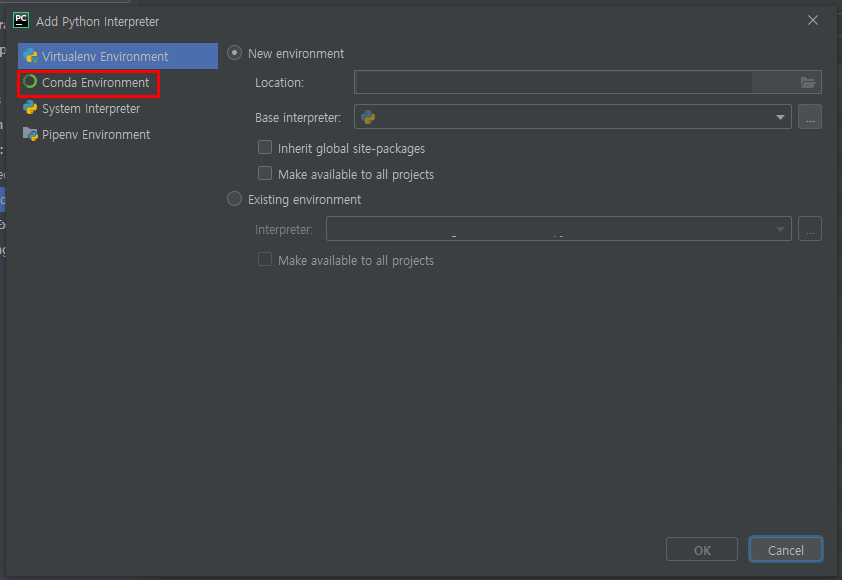
Task: Open the folder browse icon for Location
Action: [x=808, y=82]
